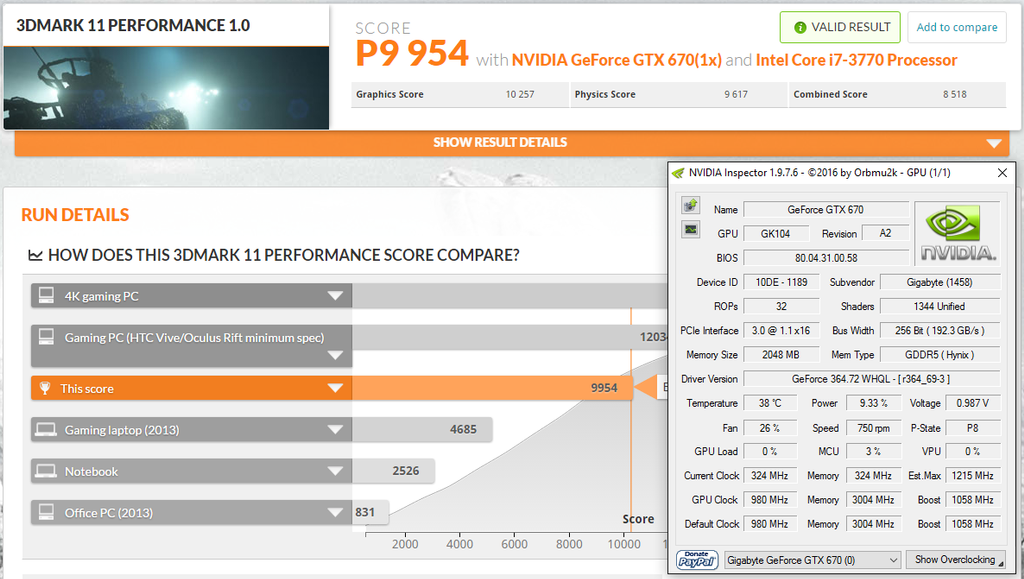Click the info icon in Valid Result badge
This screenshot has width=1024, height=579.
coord(800,27)
